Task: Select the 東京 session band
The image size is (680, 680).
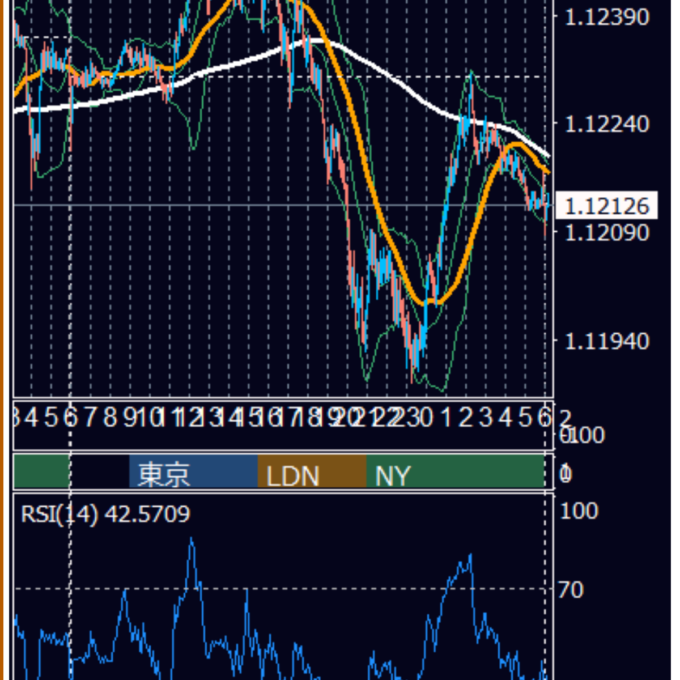Action: 193,471
